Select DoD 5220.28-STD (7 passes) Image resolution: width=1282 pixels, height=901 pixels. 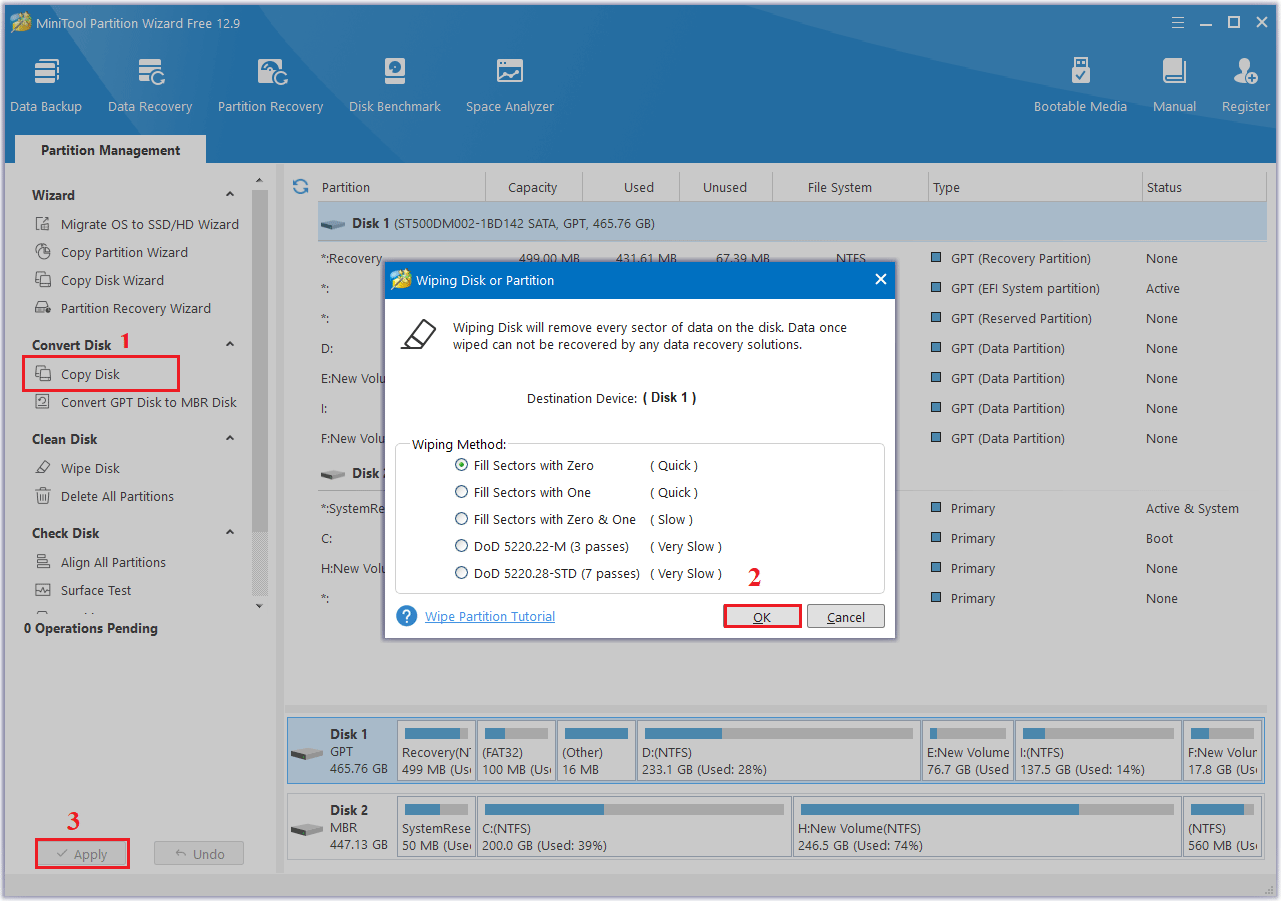[x=461, y=573]
